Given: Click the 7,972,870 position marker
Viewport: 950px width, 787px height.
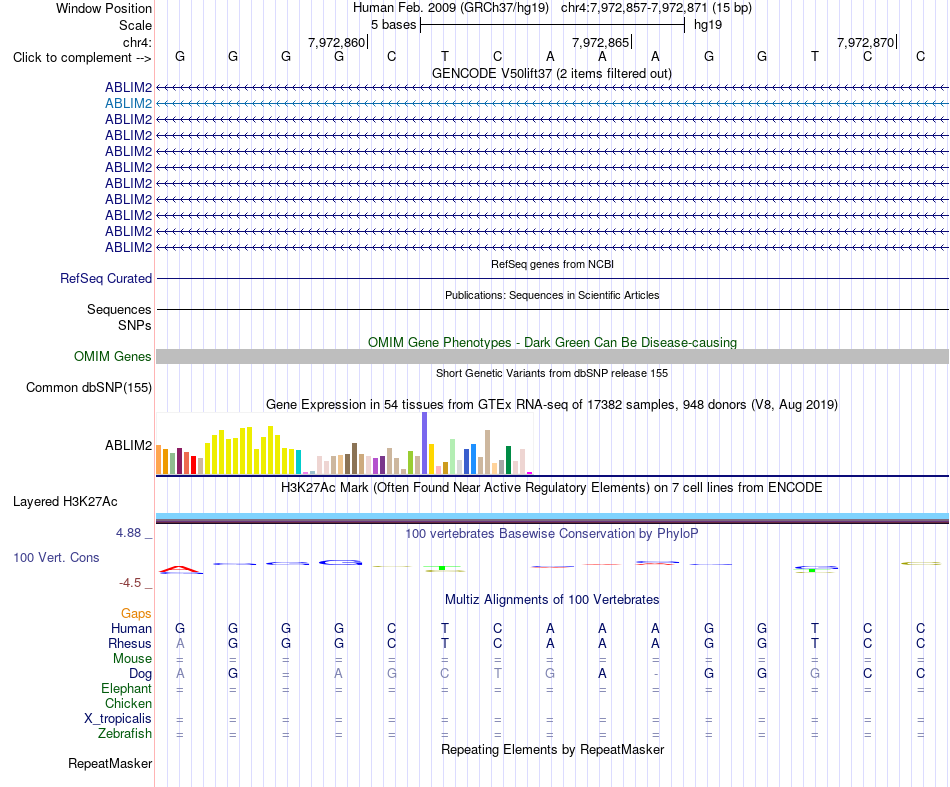Looking at the screenshot, I should [x=866, y=42].
